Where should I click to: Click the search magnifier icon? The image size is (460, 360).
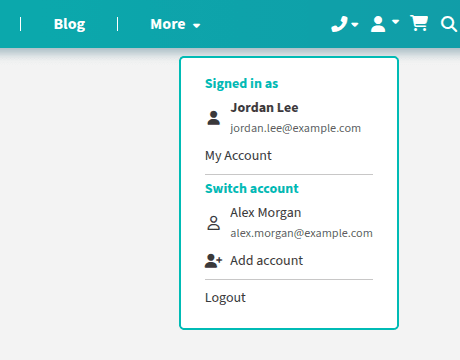449,24
